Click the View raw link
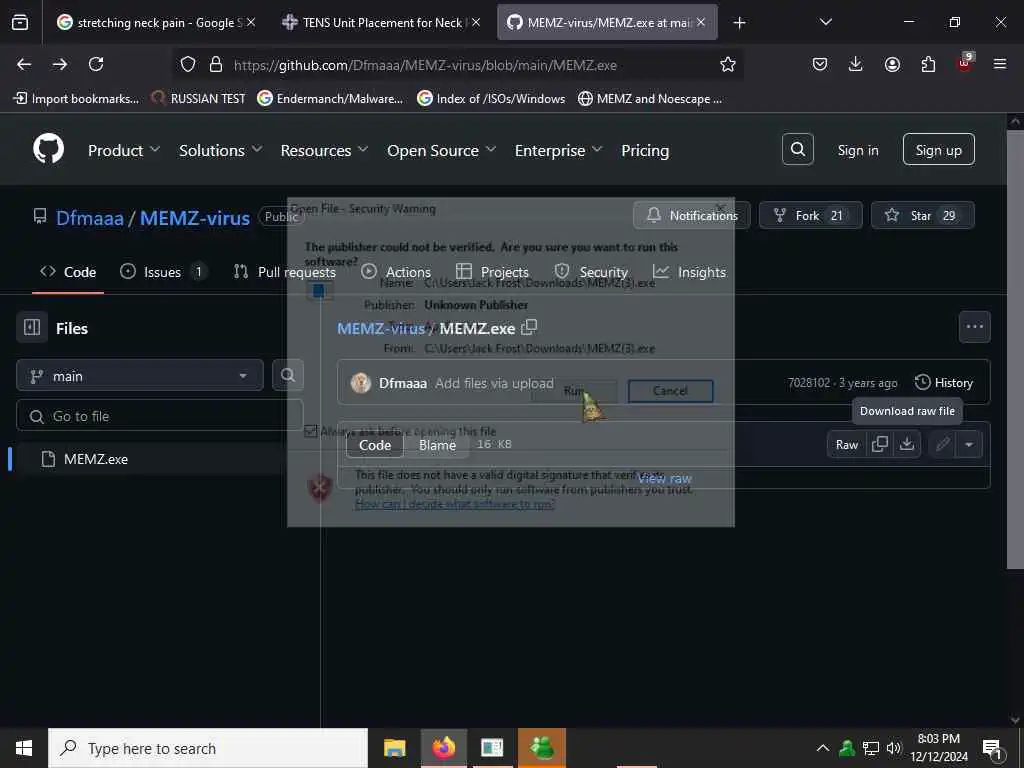 [664, 478]
